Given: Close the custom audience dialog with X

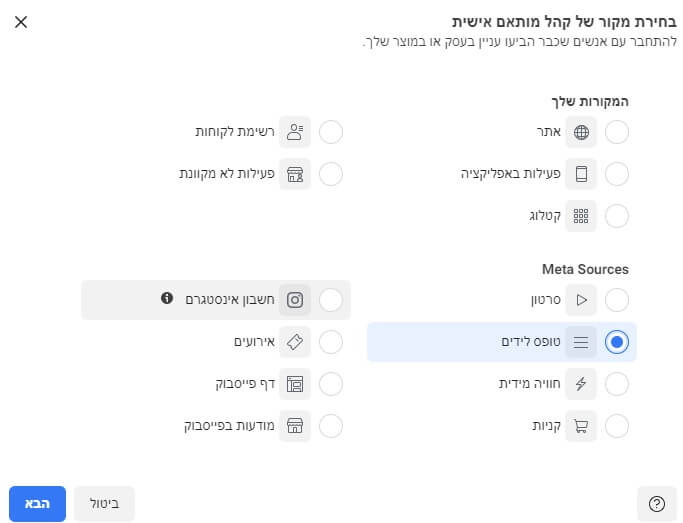Looking at the screenshot, I should pos(21,21).
